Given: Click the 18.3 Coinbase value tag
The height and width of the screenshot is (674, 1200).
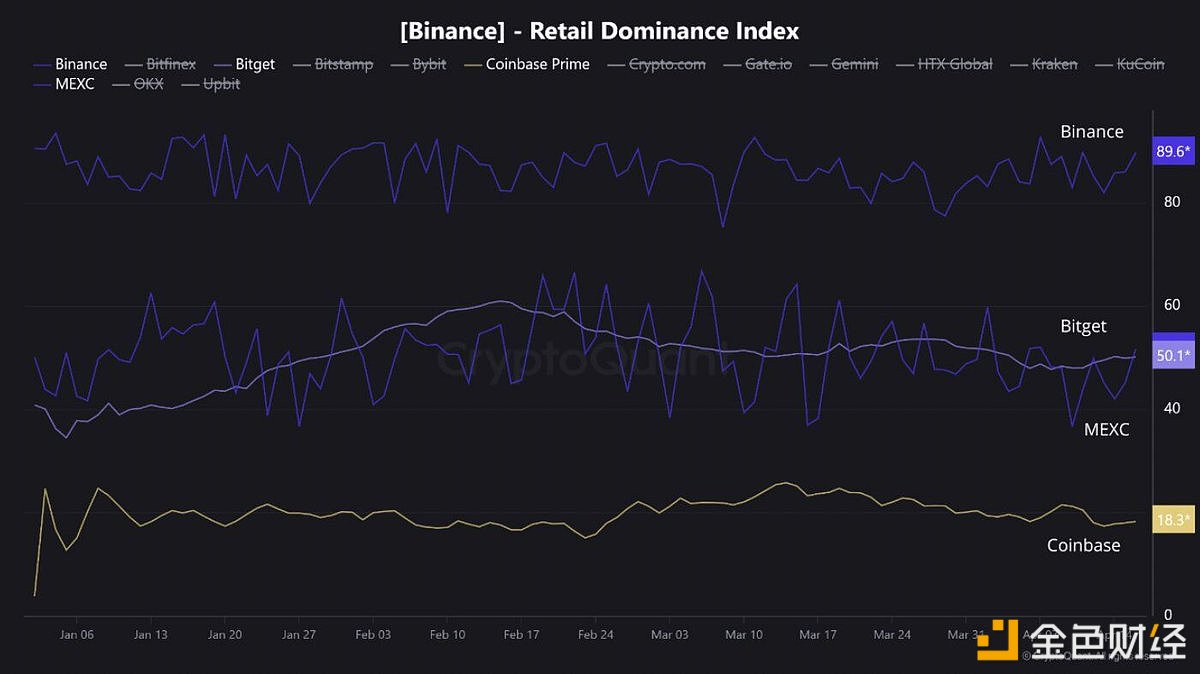Looking at the screenshot, I should pyautogui.click(x=1173, y=520).
